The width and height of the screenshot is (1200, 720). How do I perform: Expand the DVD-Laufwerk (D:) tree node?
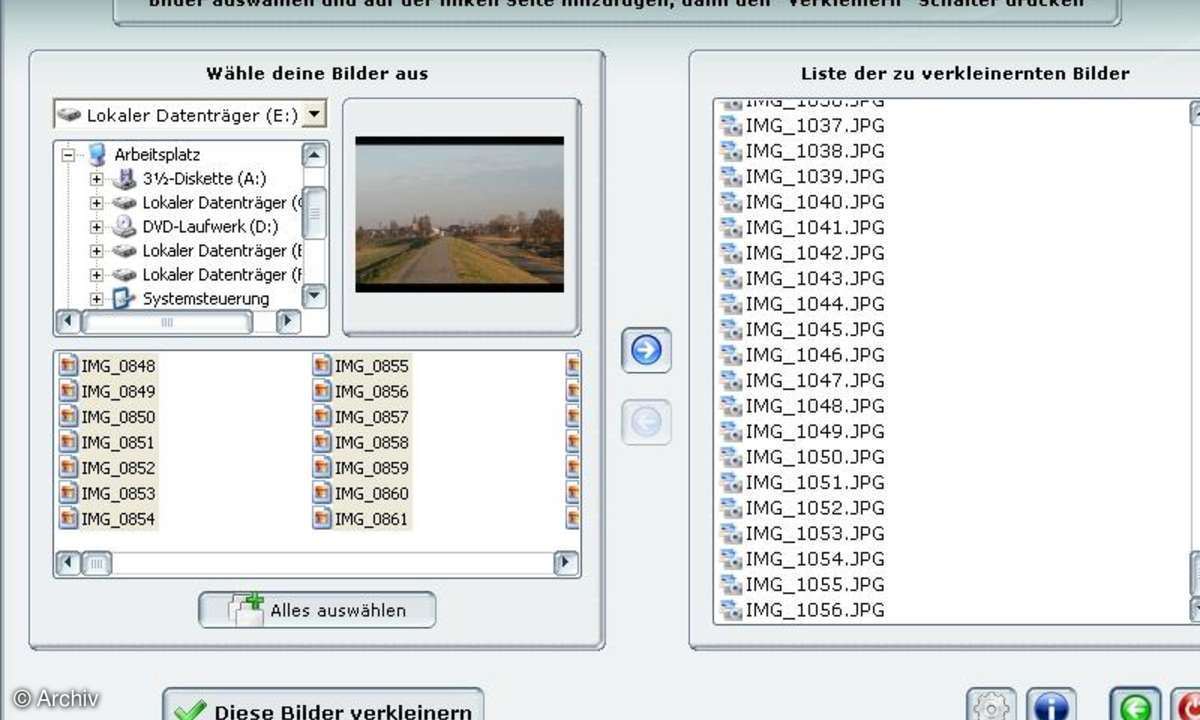(97, 227)
